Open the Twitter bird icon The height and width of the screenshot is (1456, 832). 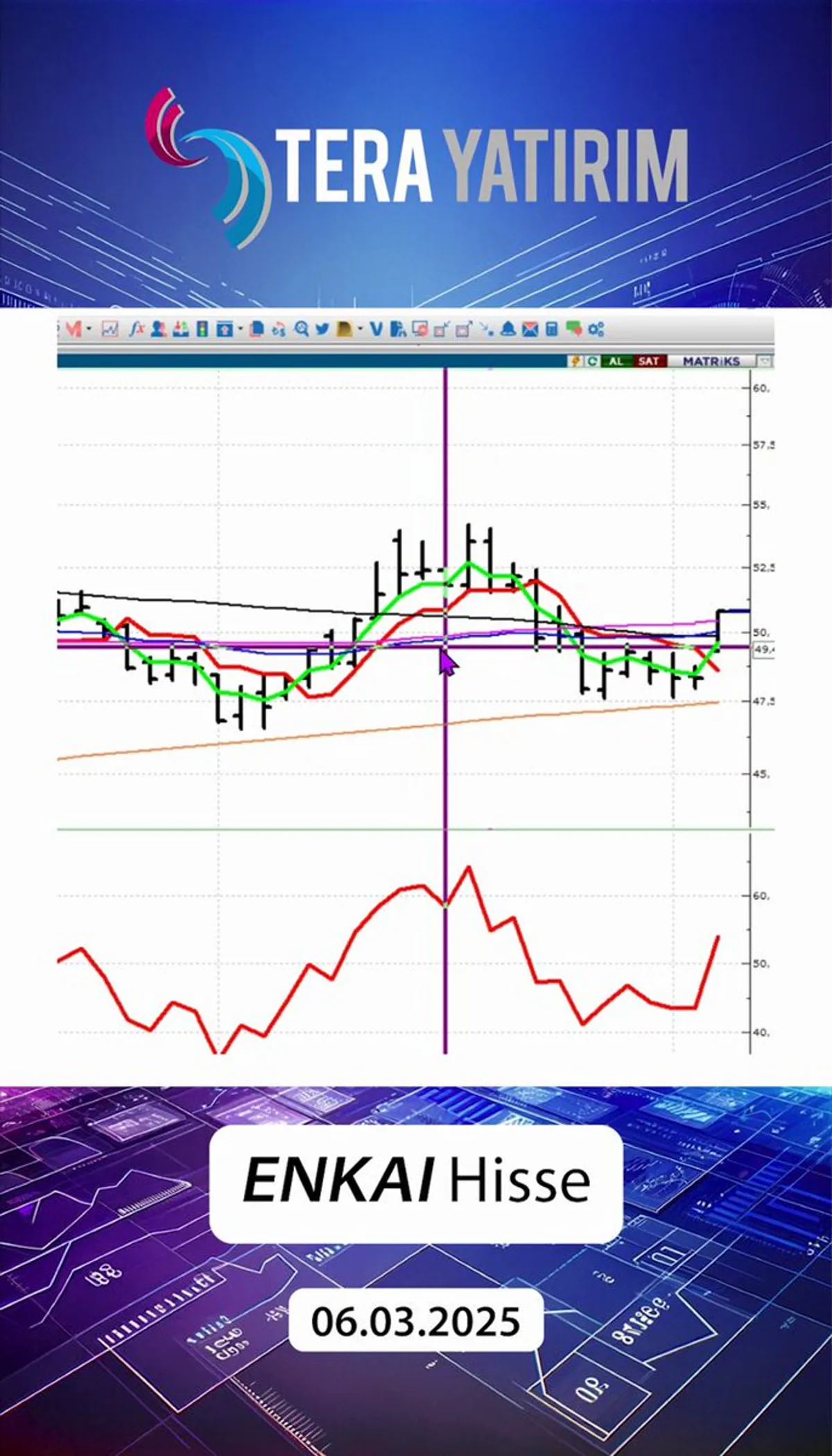coord(322,329)
